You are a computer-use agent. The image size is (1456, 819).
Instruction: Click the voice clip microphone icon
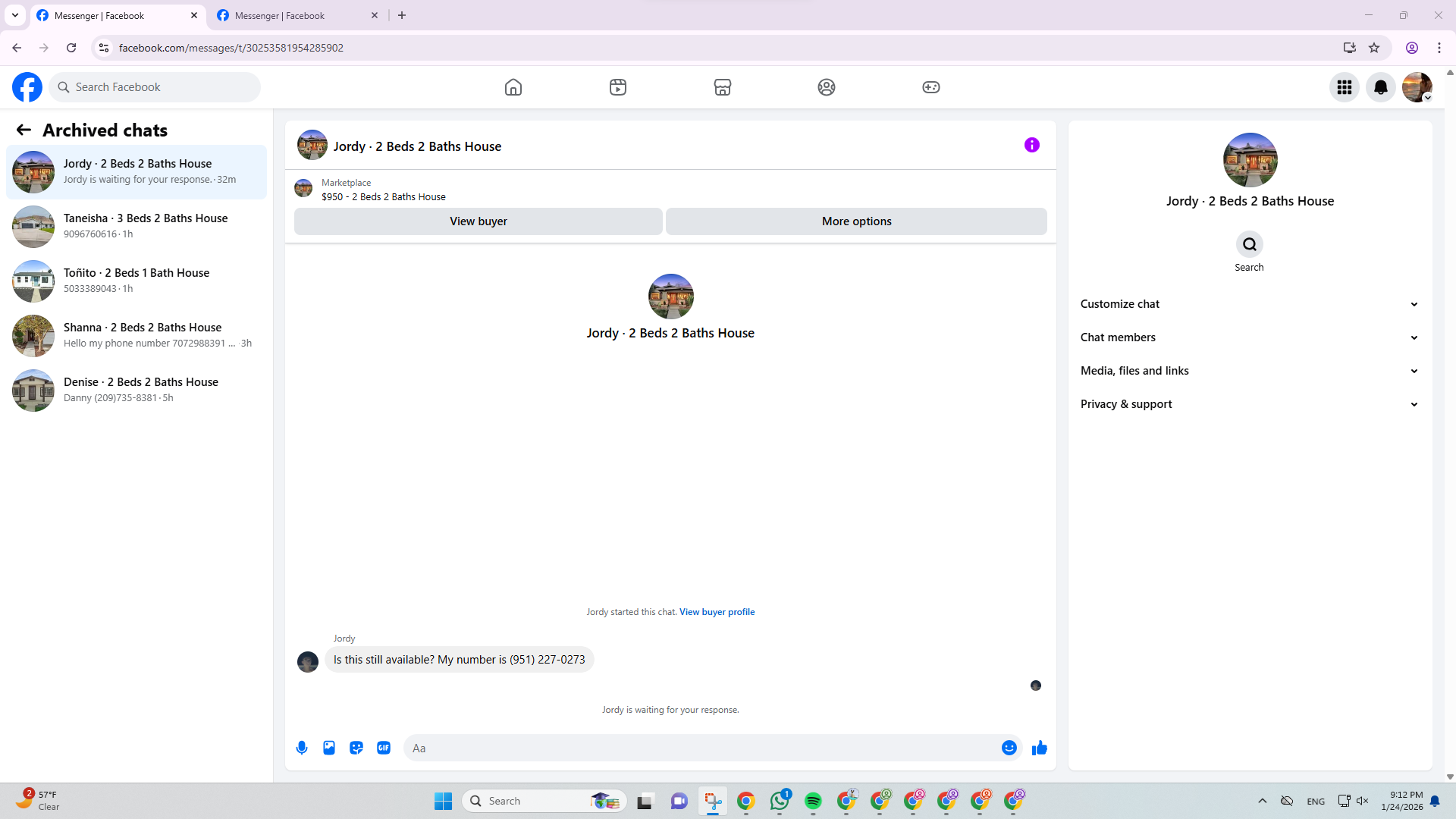point(302,748)
